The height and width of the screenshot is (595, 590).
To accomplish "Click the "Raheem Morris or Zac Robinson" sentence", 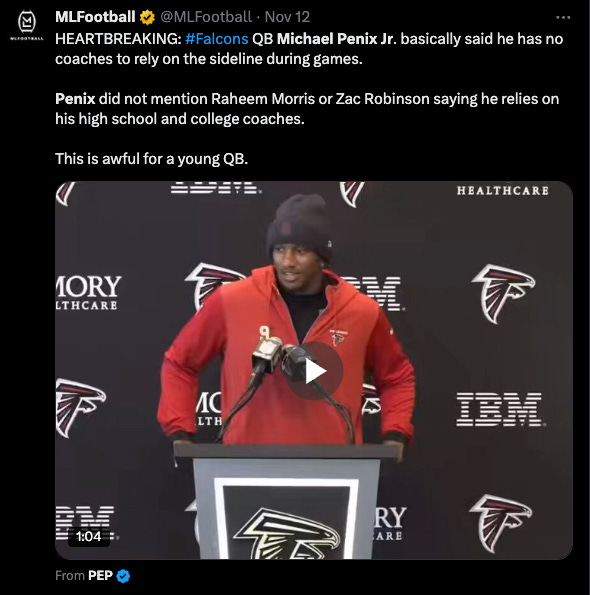I will tap(307, 109).
